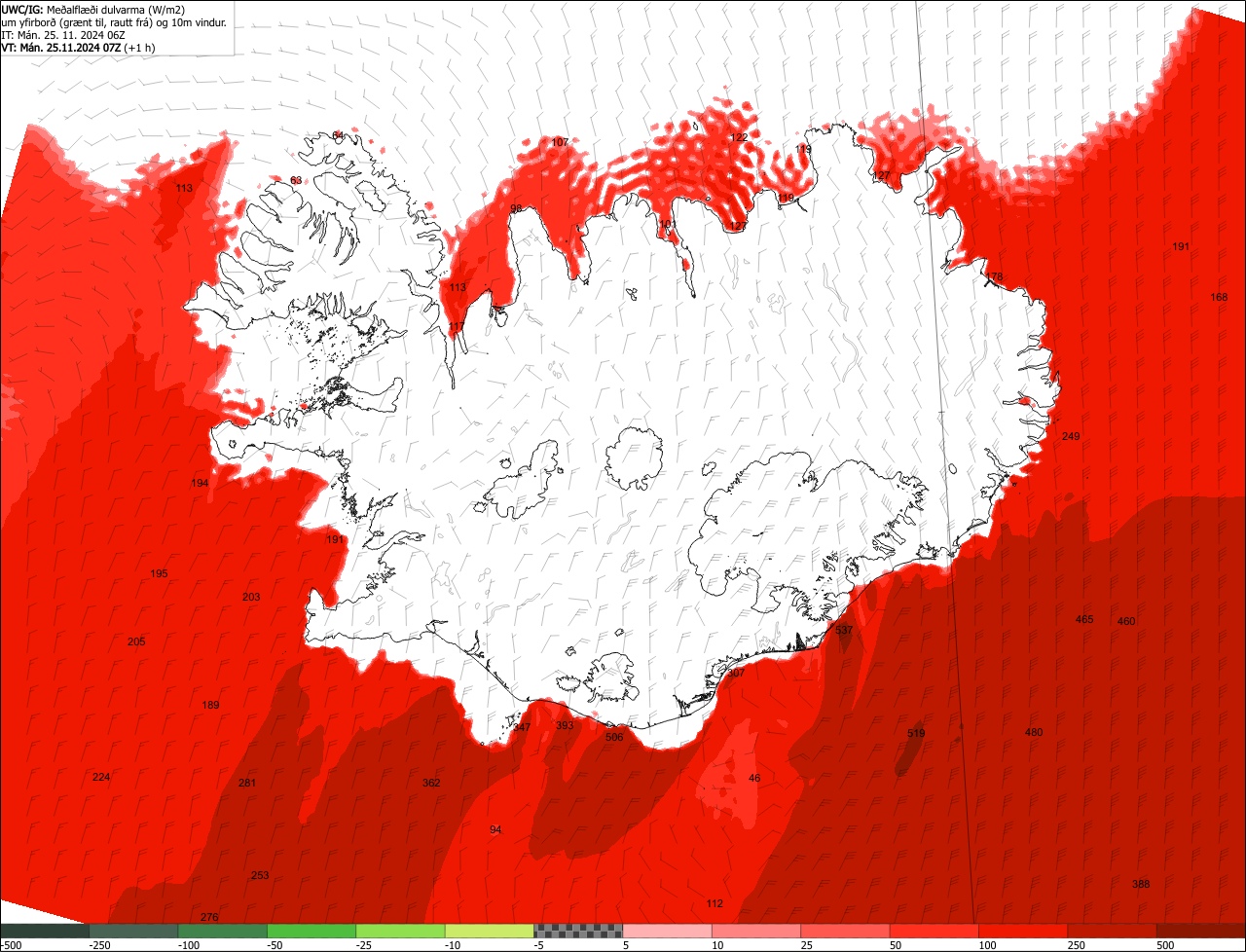
Task: Click the map value '249'
Action: [x=1071, y=436]
